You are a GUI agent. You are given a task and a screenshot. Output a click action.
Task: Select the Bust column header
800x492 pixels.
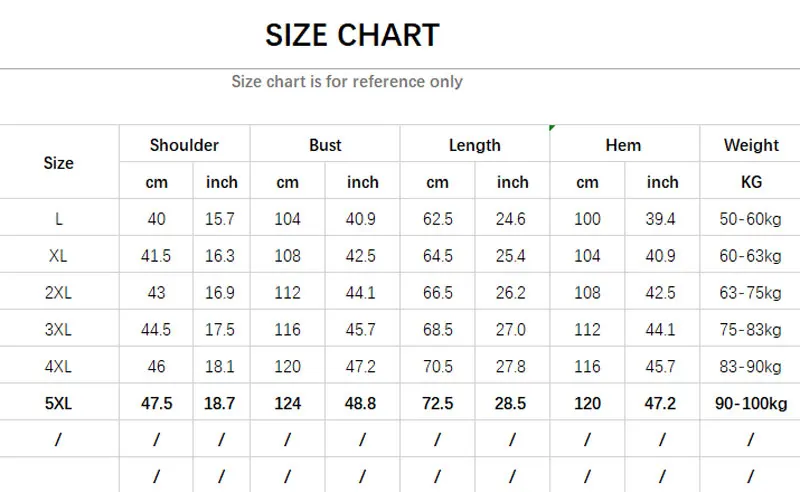click(325, 145)
